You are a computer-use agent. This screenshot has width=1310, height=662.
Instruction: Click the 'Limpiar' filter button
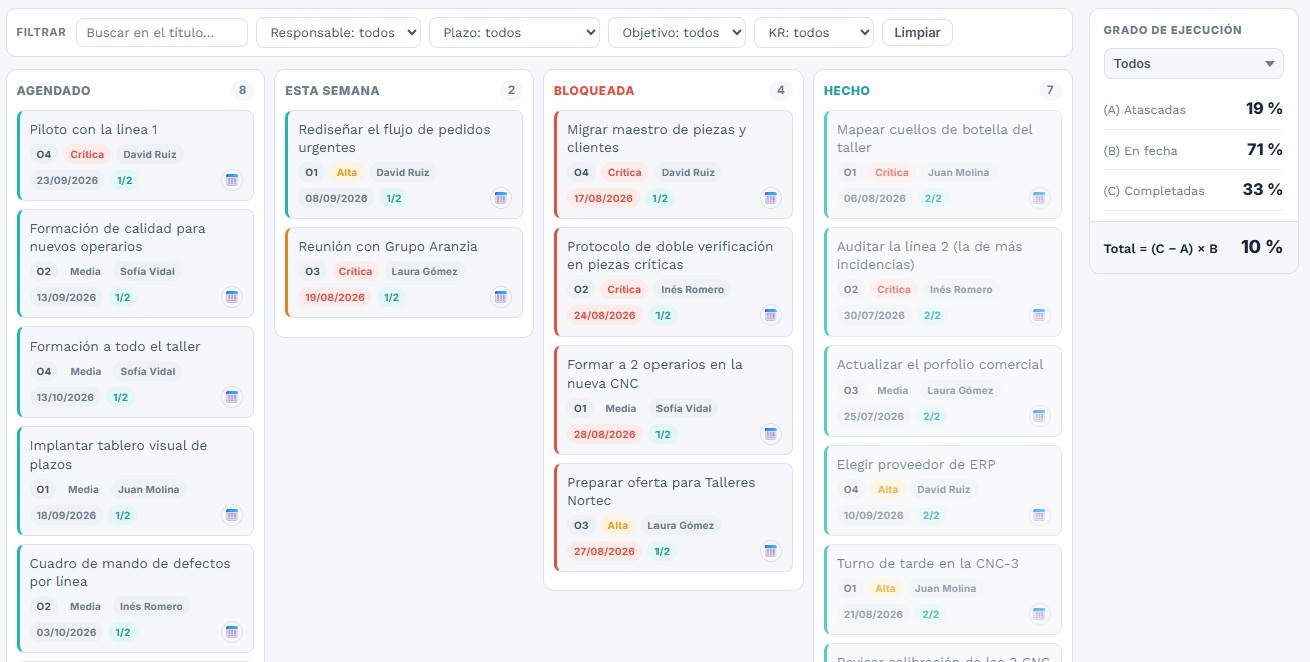917,32
